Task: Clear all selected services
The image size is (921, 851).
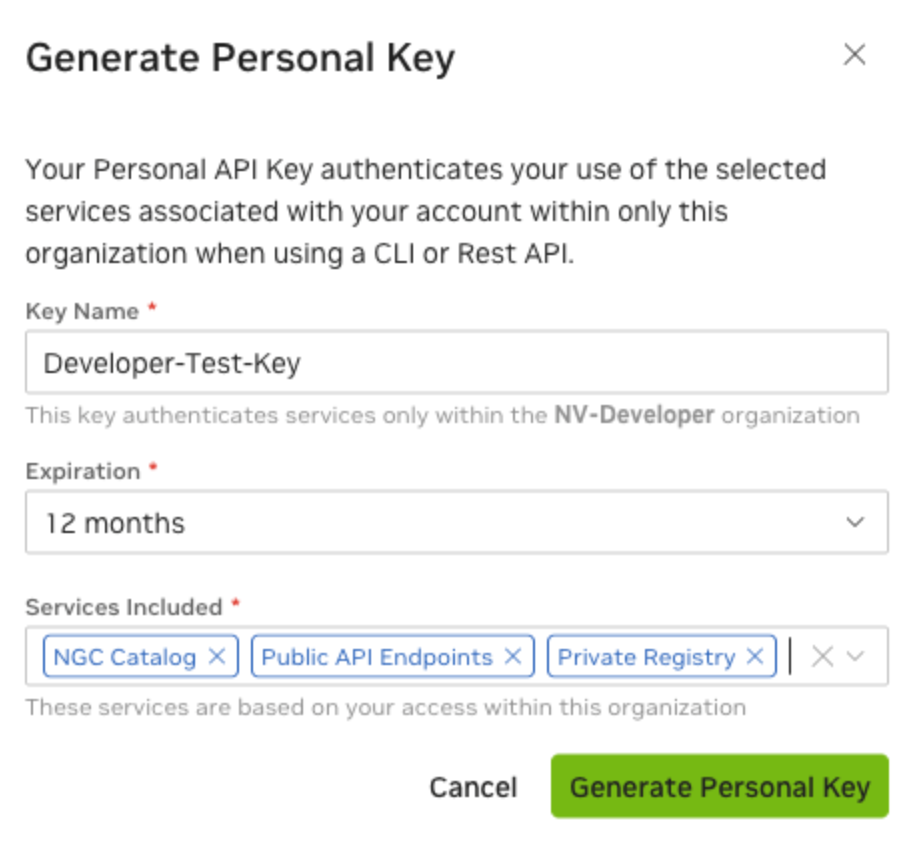Action: 822,657
